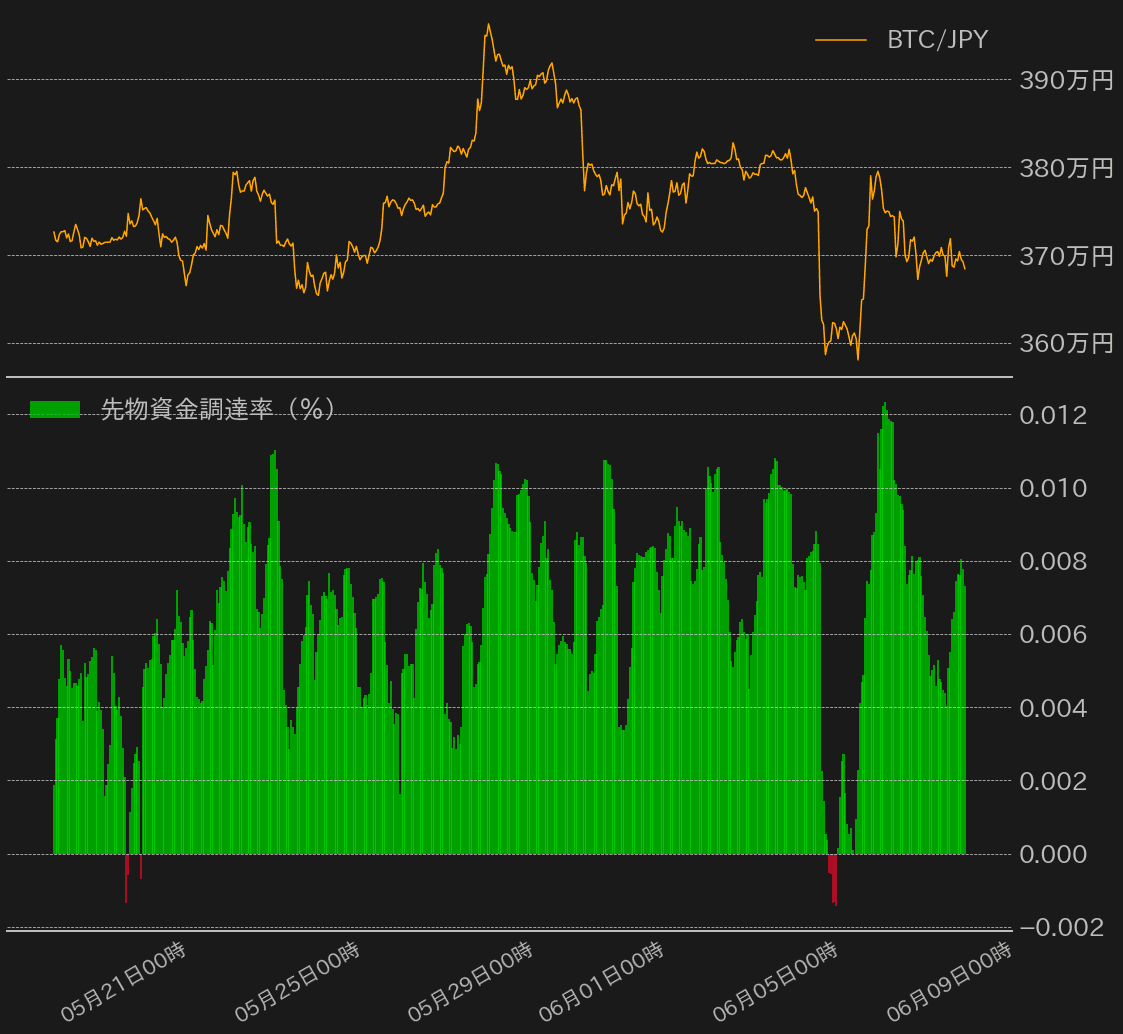Click the 先物資金調達率（%） legend label
The width and height of the screenshot is (1123, 1034).
pyautogui.click(x=218, y=409)
